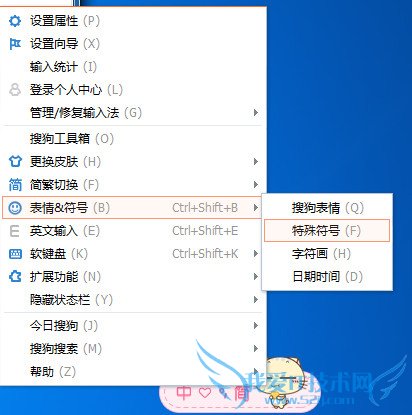Toggle 简 simplified mode on the status bar

coord(241,394)
